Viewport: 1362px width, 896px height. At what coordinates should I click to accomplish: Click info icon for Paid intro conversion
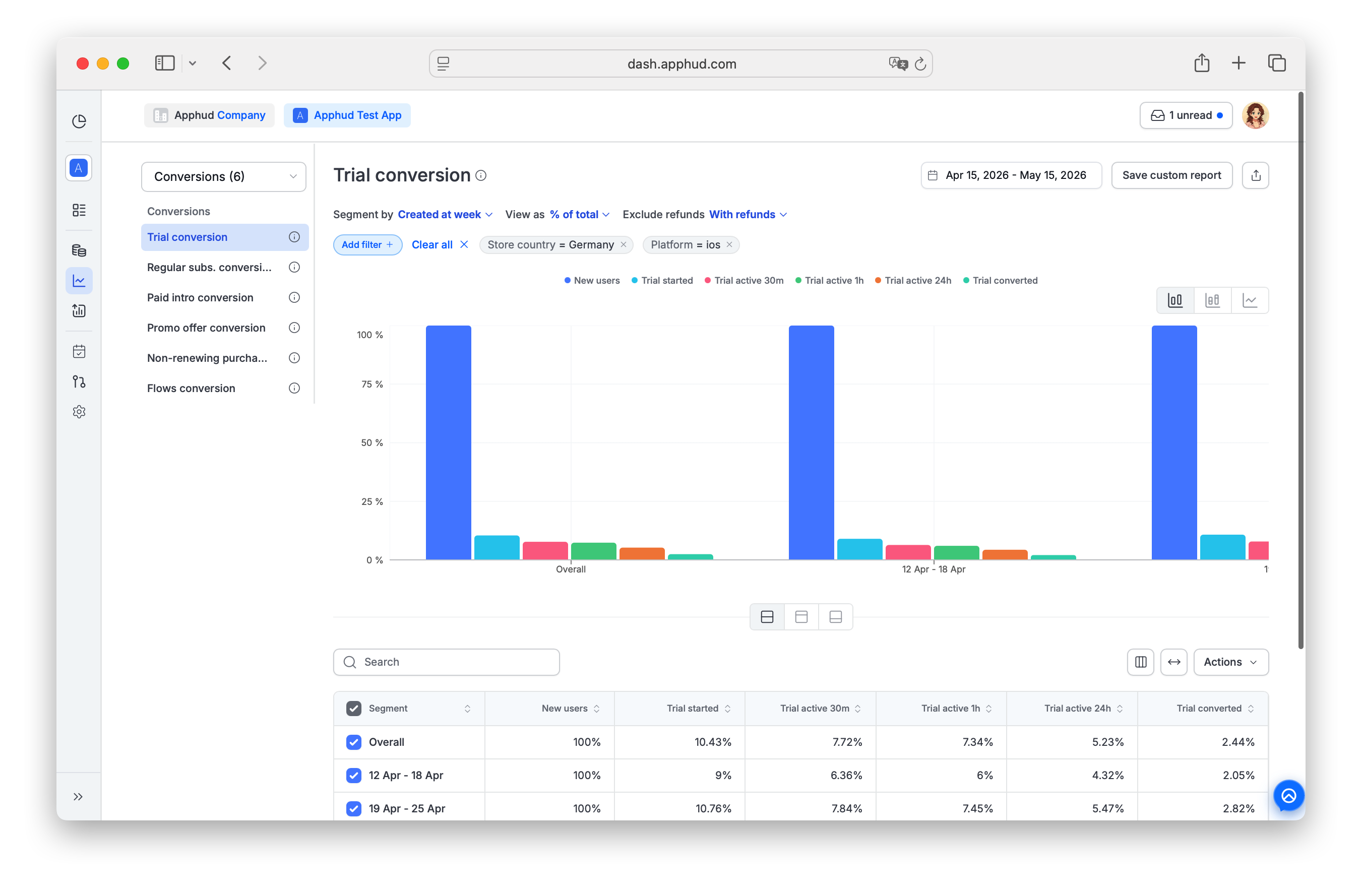(294, 297)
